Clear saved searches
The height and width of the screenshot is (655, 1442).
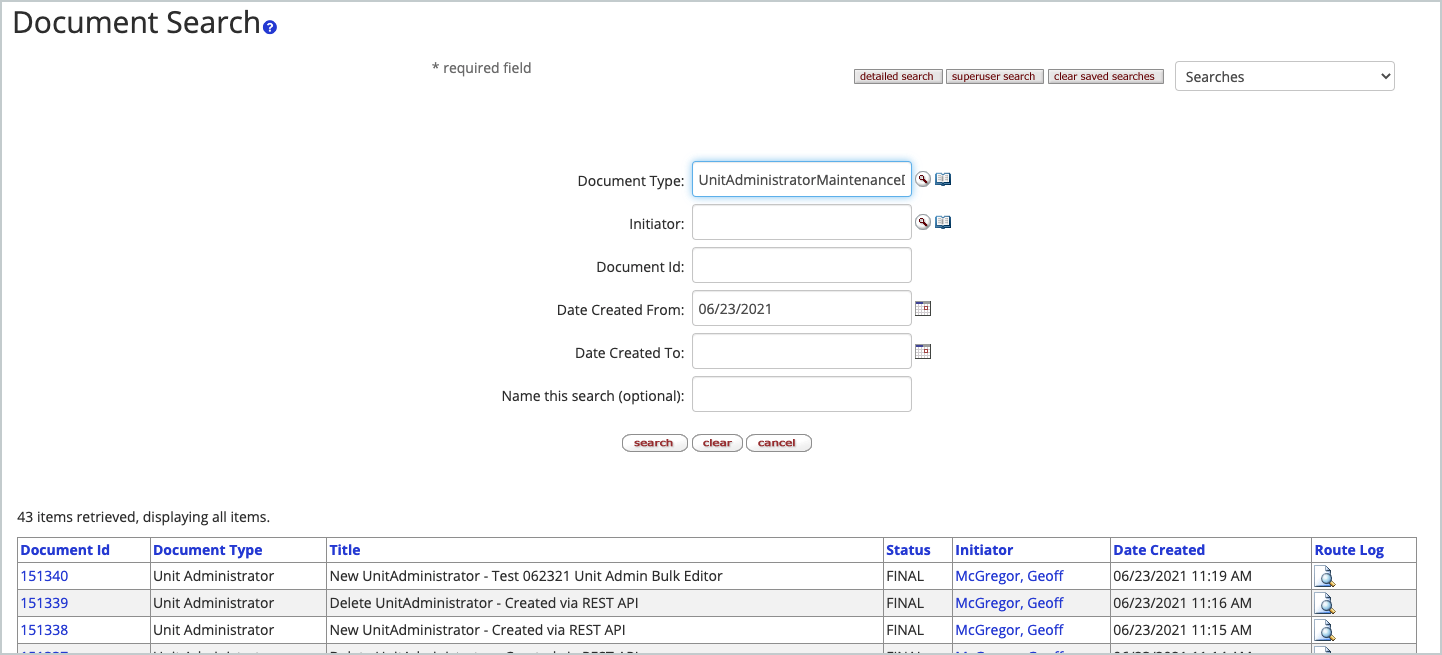coord(1105,76)
